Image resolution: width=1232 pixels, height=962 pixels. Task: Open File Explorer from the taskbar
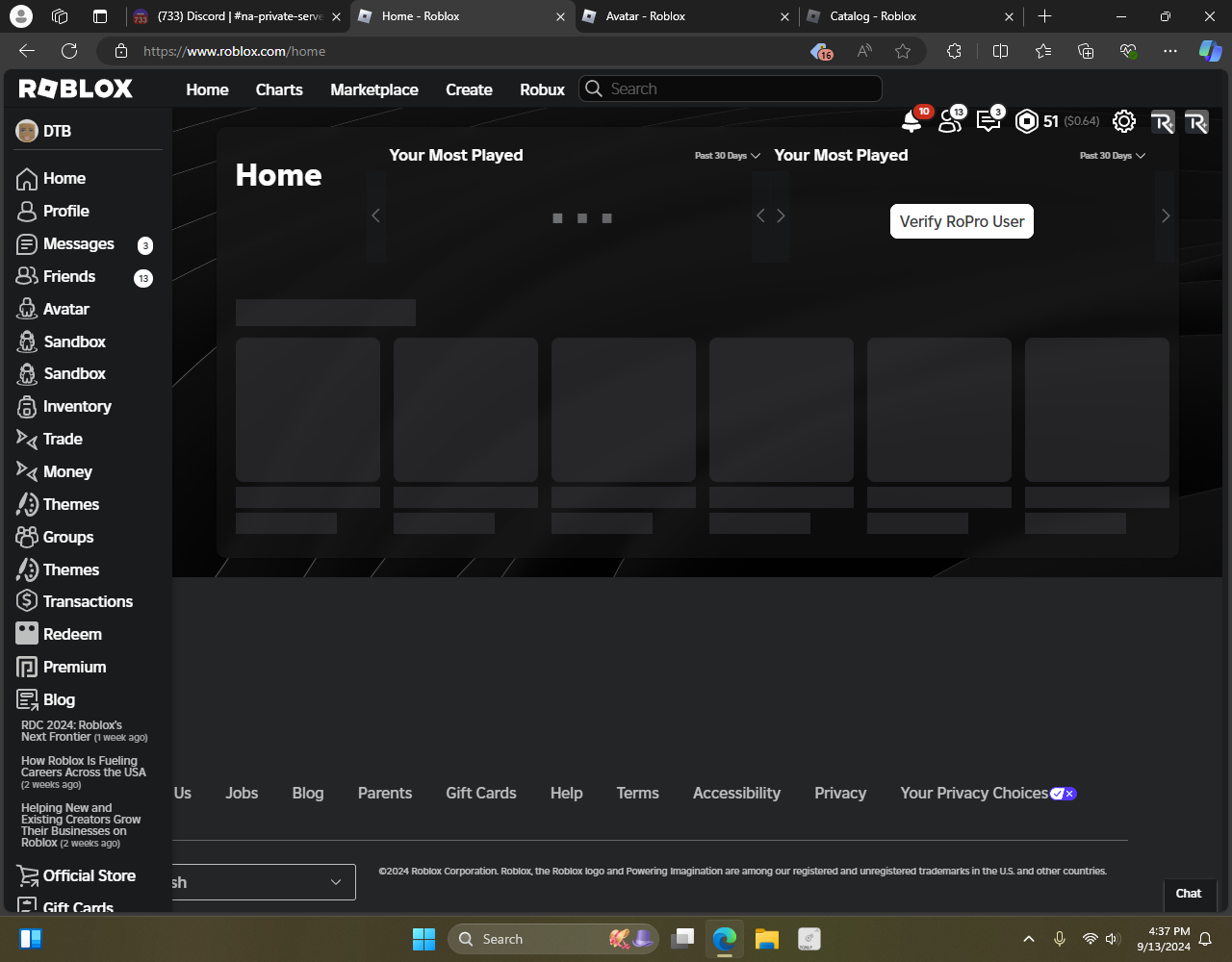click(766, 939)
